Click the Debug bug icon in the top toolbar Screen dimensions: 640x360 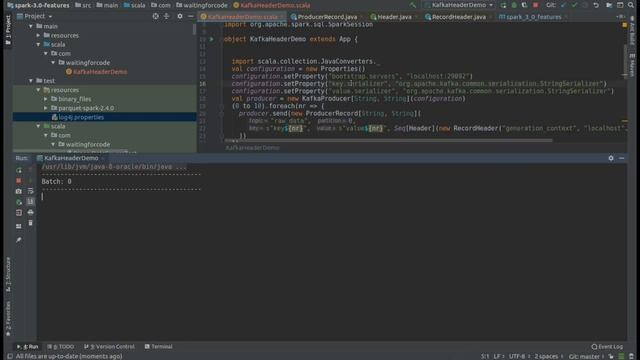[x=514, y=5]
